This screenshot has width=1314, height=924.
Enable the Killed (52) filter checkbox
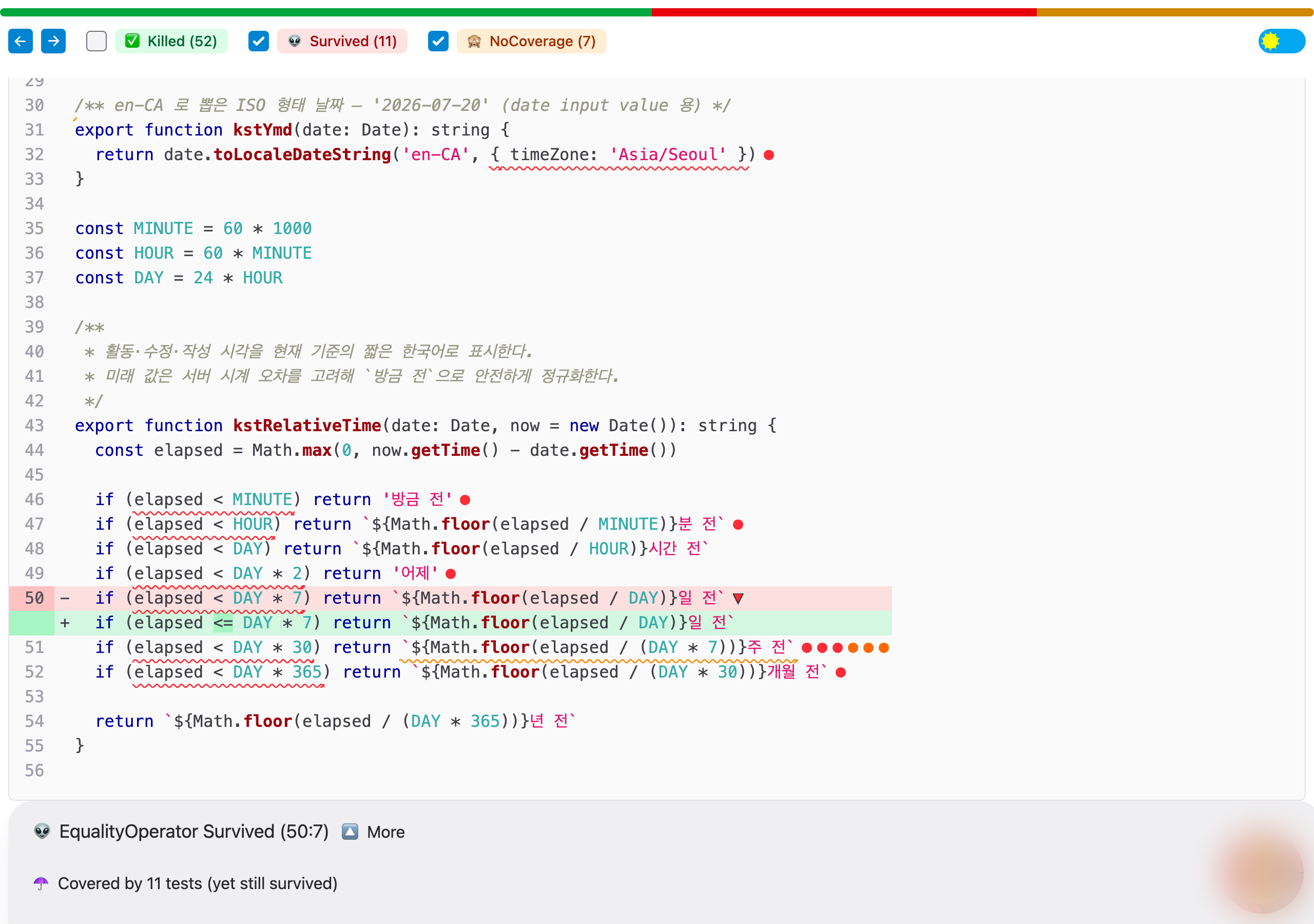pos(96,41)
